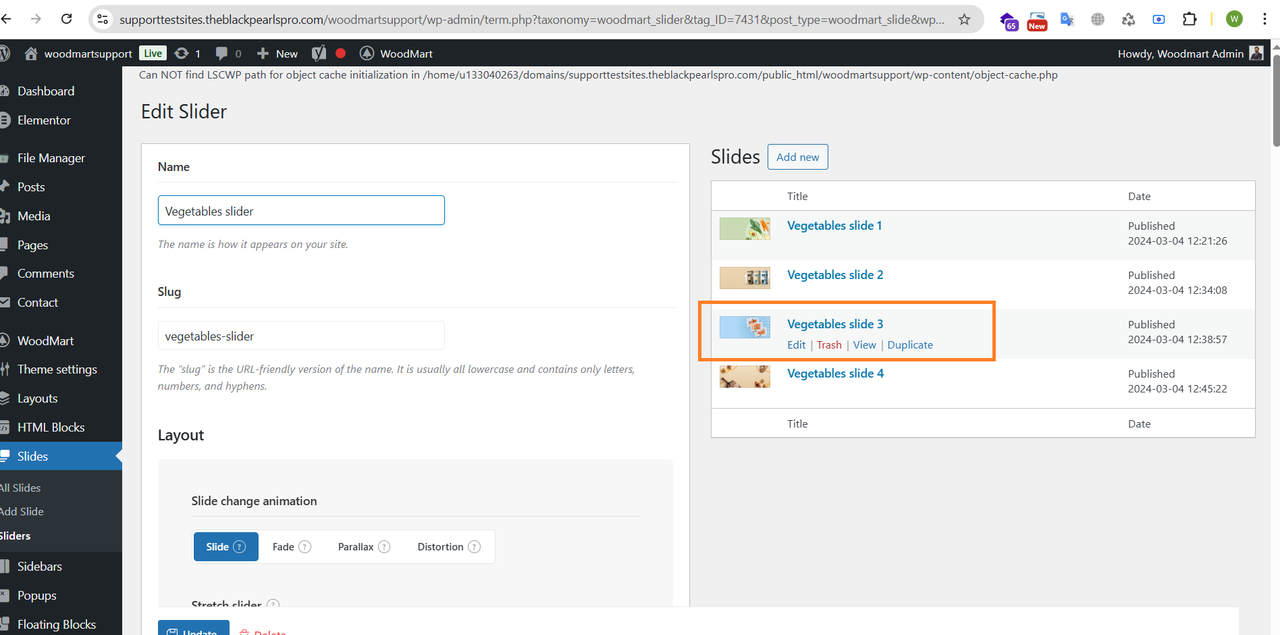
Task: Open the updates icon showing 1
Action: (187, 53)
